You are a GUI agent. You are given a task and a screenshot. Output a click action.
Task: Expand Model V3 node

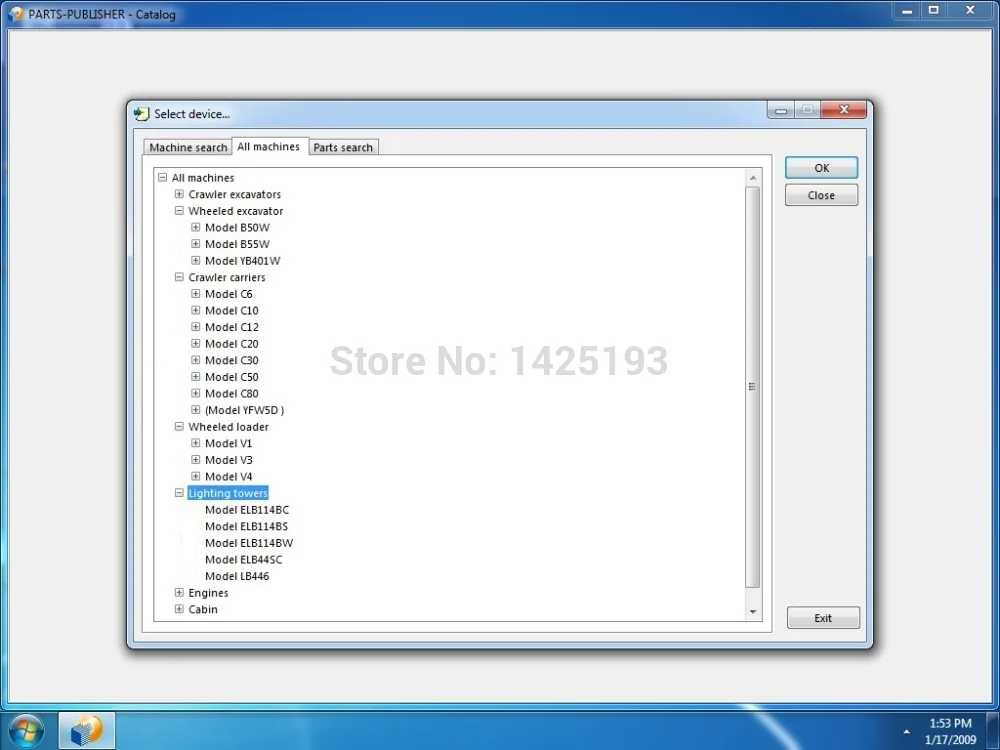[196, 460]
